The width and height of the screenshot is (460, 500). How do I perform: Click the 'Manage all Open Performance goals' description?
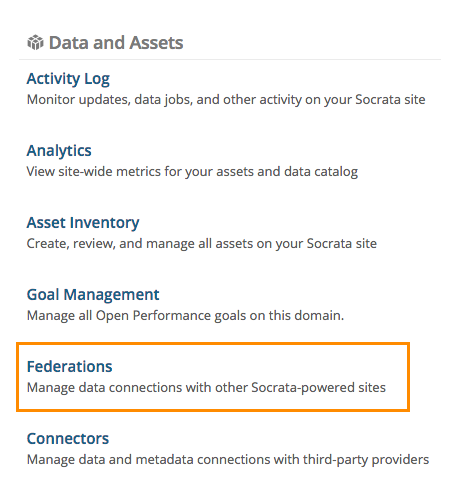185,316
